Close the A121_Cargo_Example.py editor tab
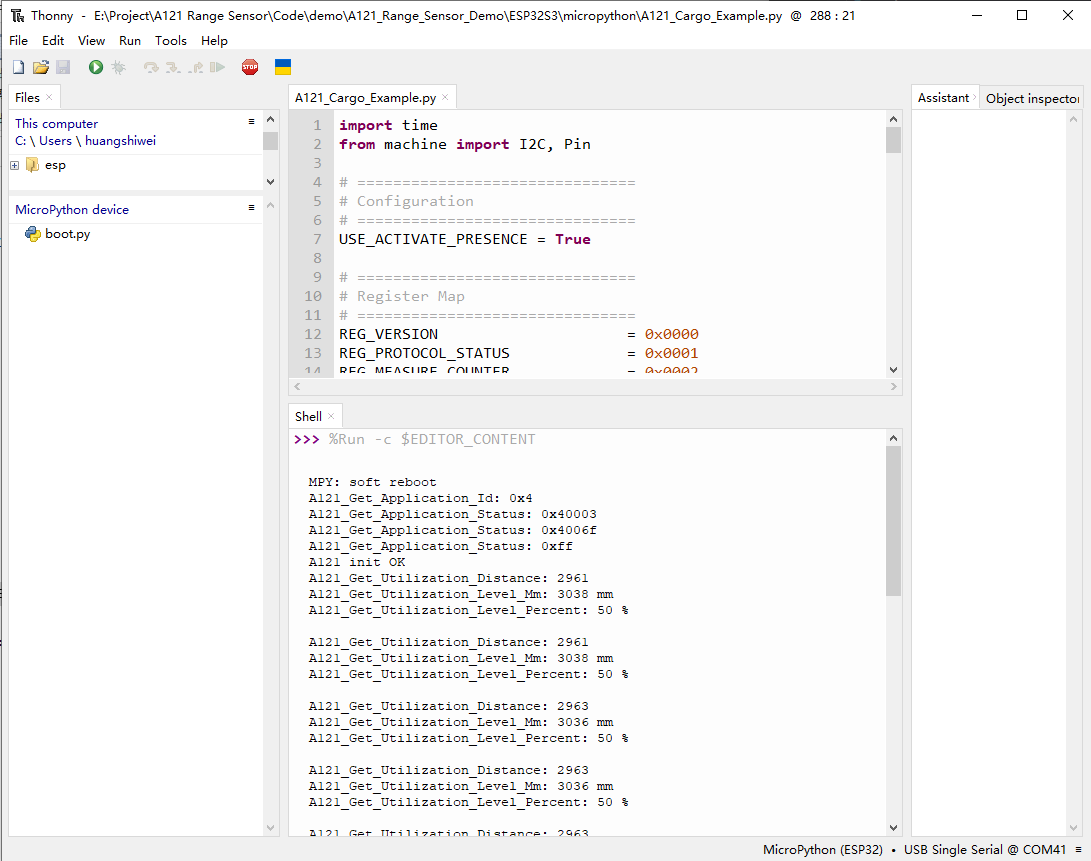 pos(445,98)
